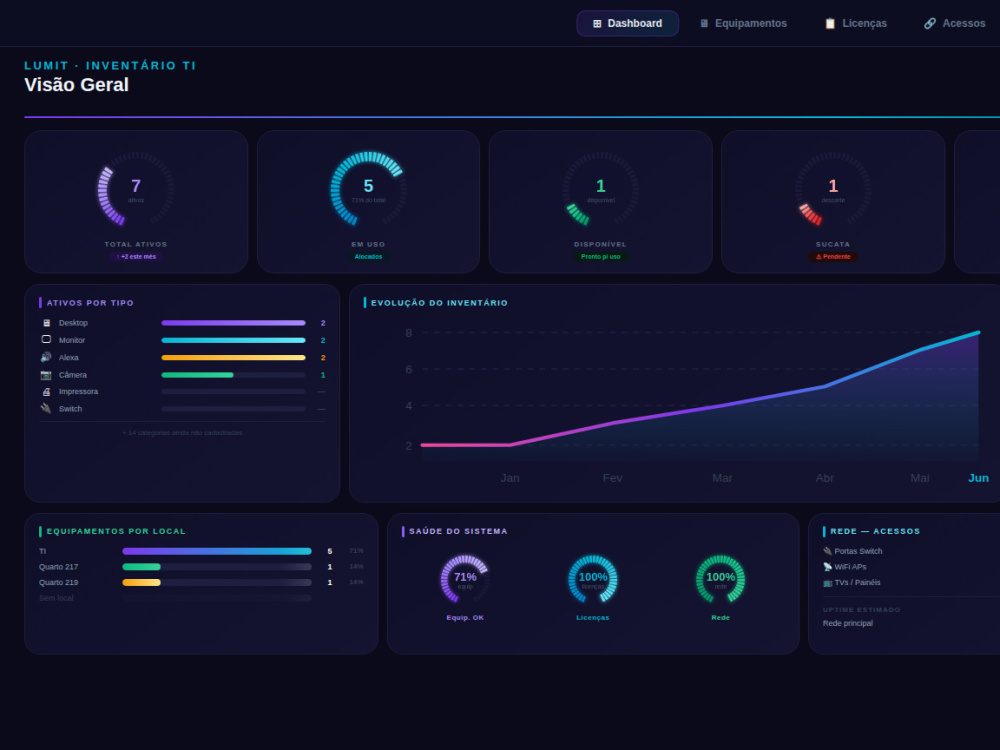Viewport: 1000px width, 750px height.
Task: Click the 'Portas Switch' text entry
Action: point(858,551)
